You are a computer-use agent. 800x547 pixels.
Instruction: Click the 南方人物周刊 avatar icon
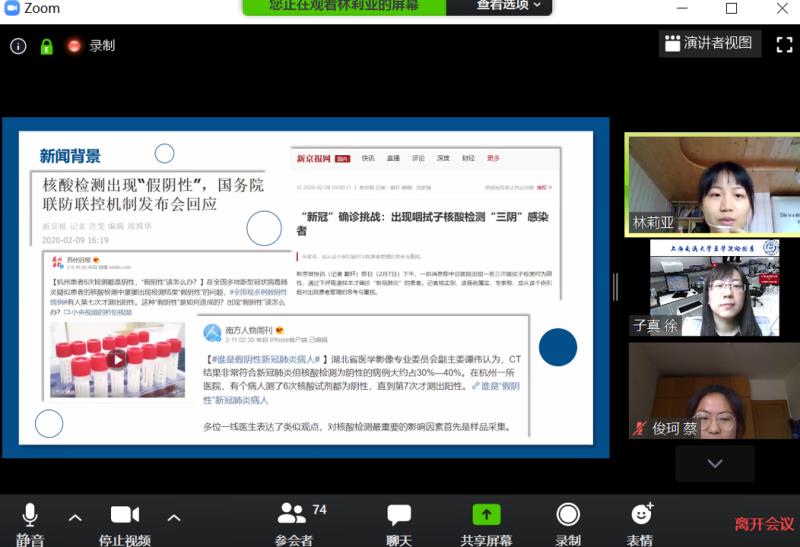pos(212,333)
